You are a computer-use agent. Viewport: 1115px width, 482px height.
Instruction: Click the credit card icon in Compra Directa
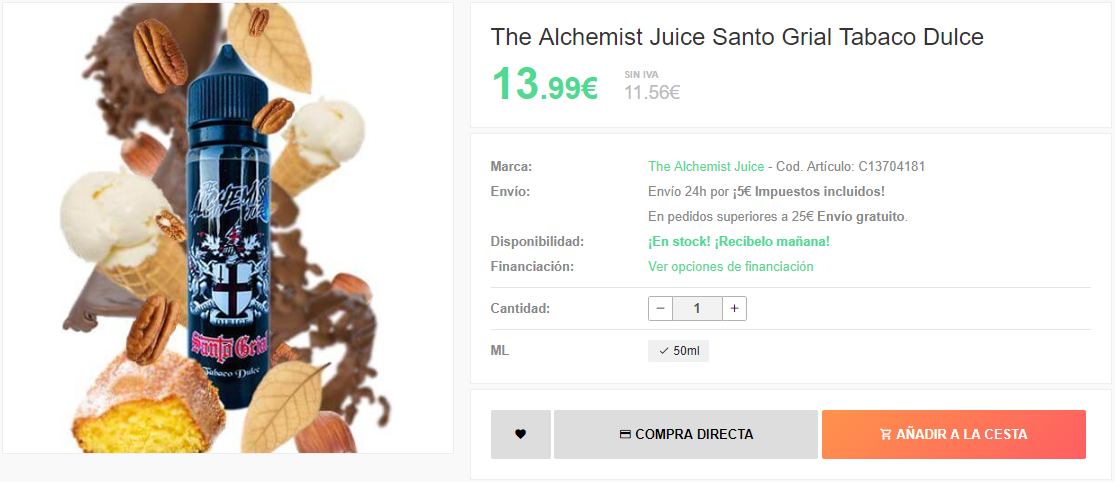point(626,434)
